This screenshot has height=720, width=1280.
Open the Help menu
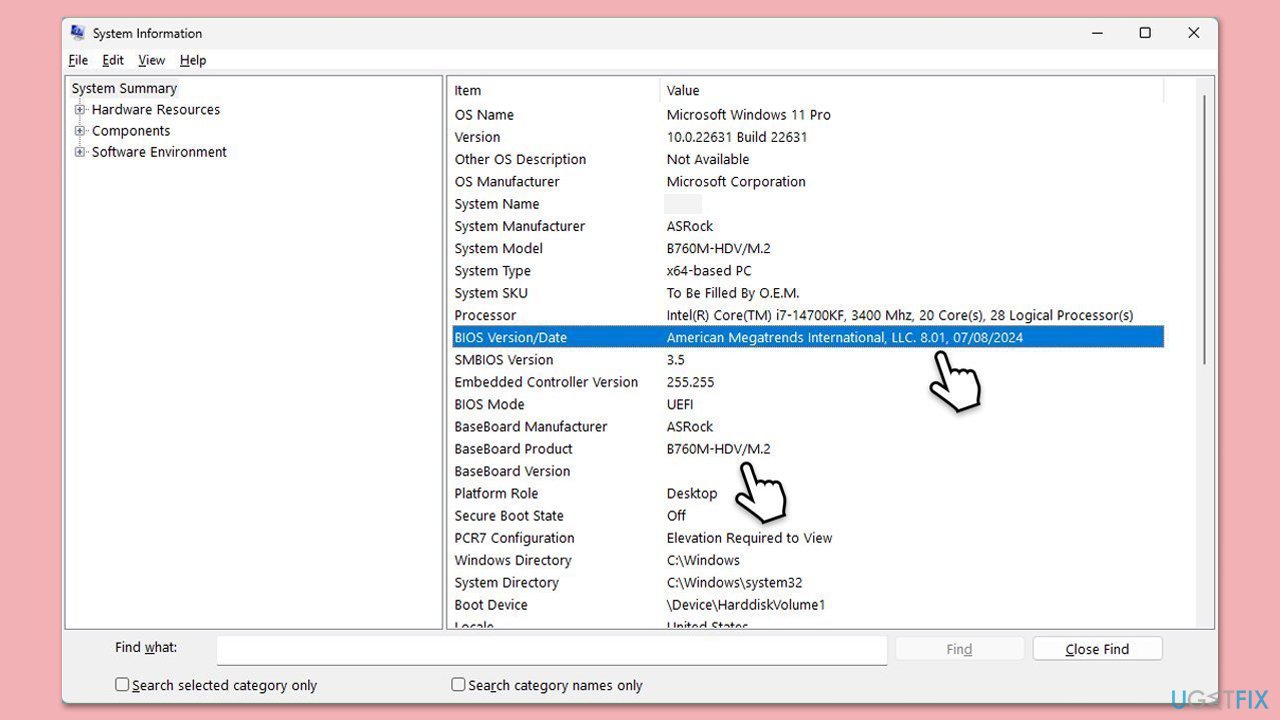coord(192,60)
